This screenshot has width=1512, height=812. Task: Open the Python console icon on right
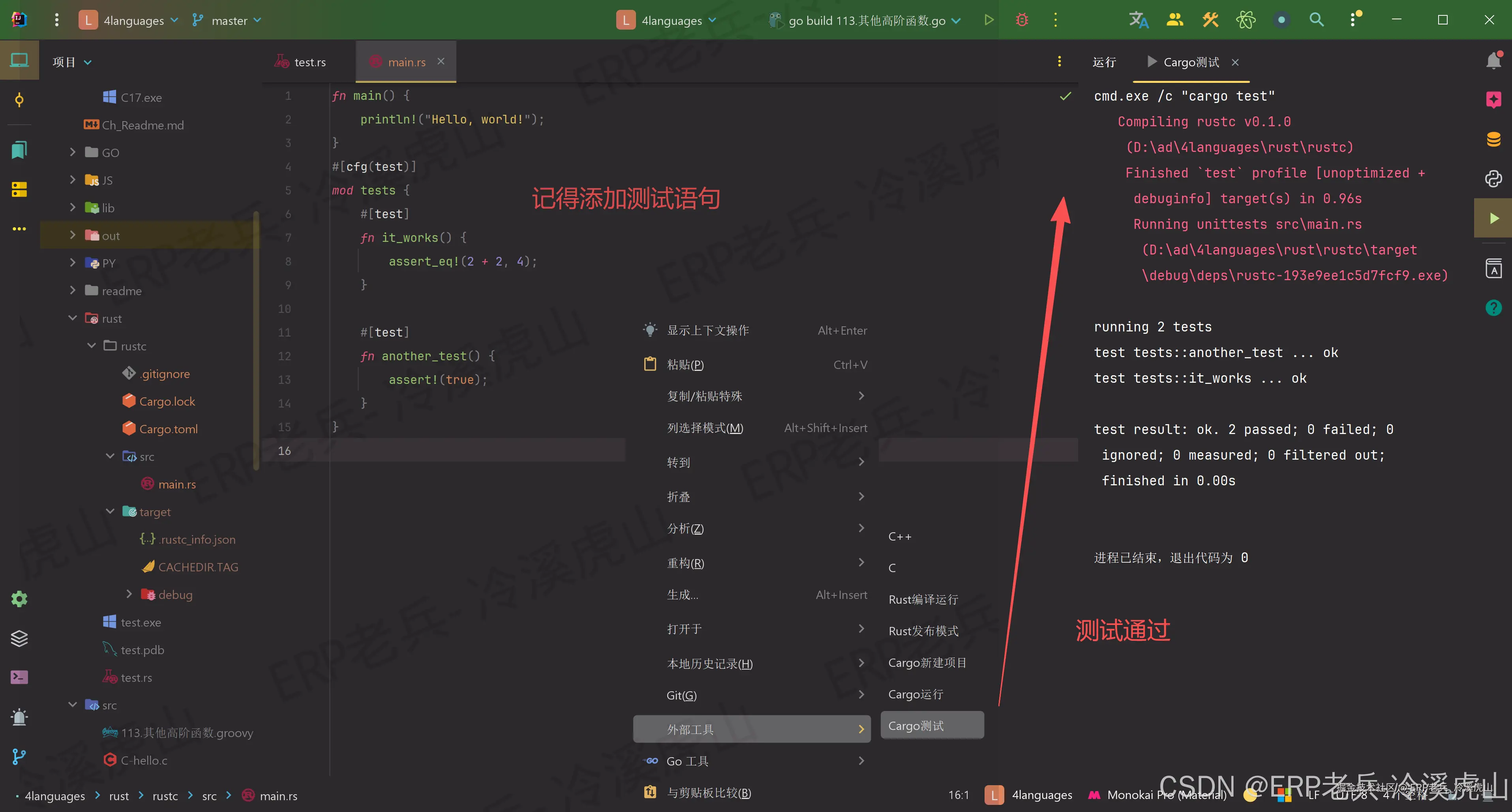pyautogui.click(x=1493, y=179)
